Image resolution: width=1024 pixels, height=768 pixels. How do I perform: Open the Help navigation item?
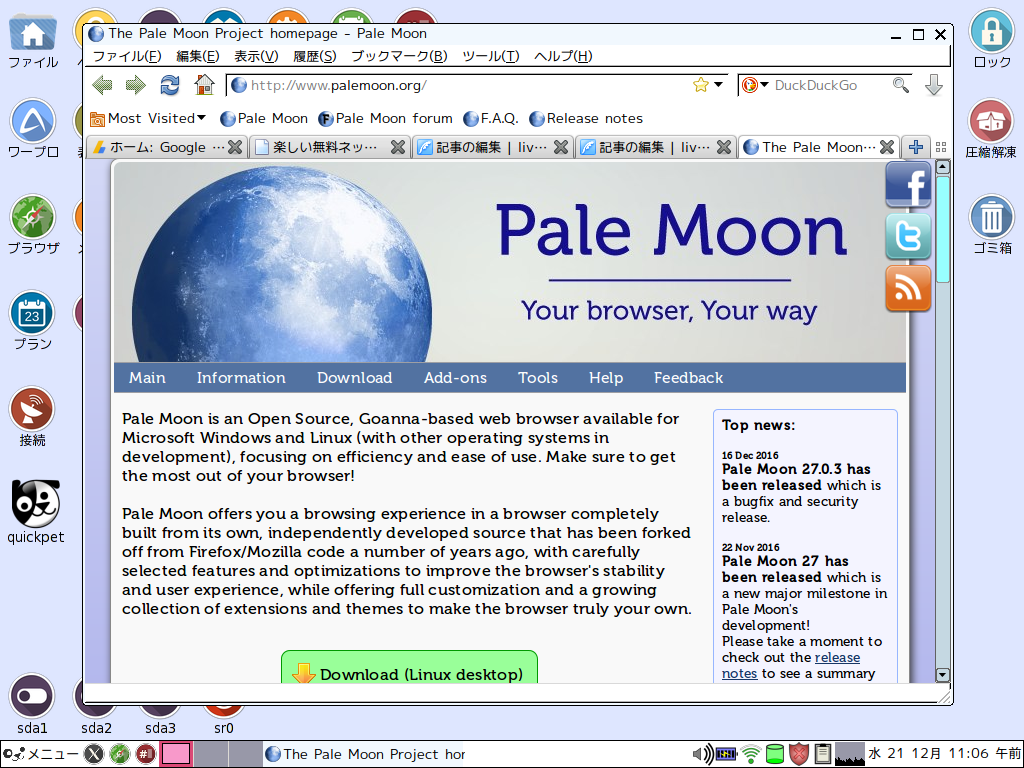coord(606,377)
